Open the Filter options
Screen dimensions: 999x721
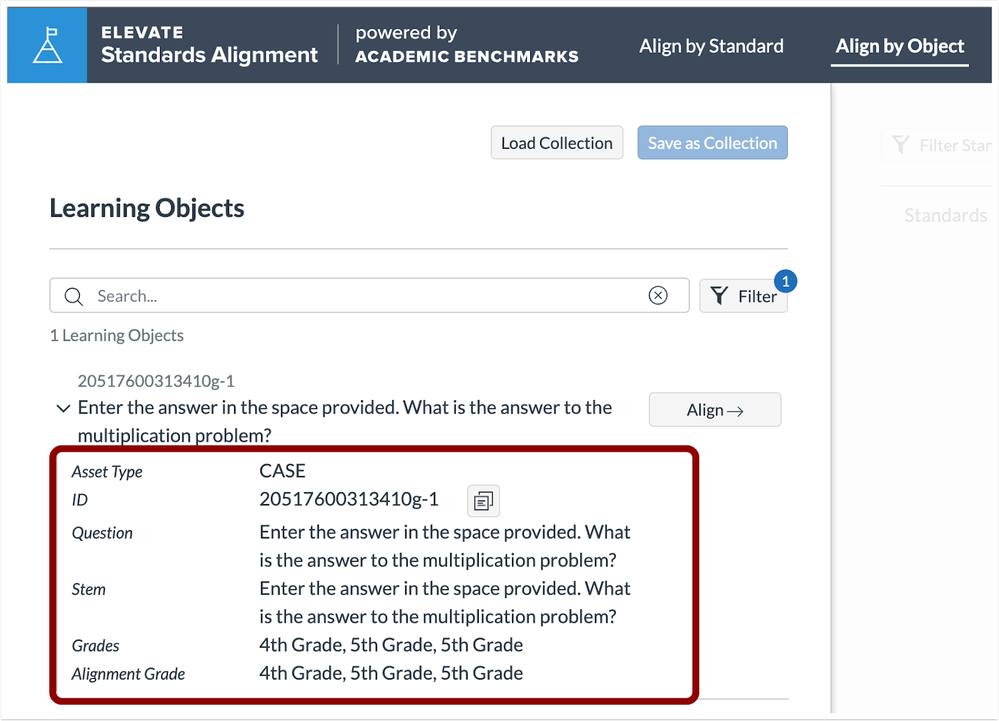click(x=744, y=296)
